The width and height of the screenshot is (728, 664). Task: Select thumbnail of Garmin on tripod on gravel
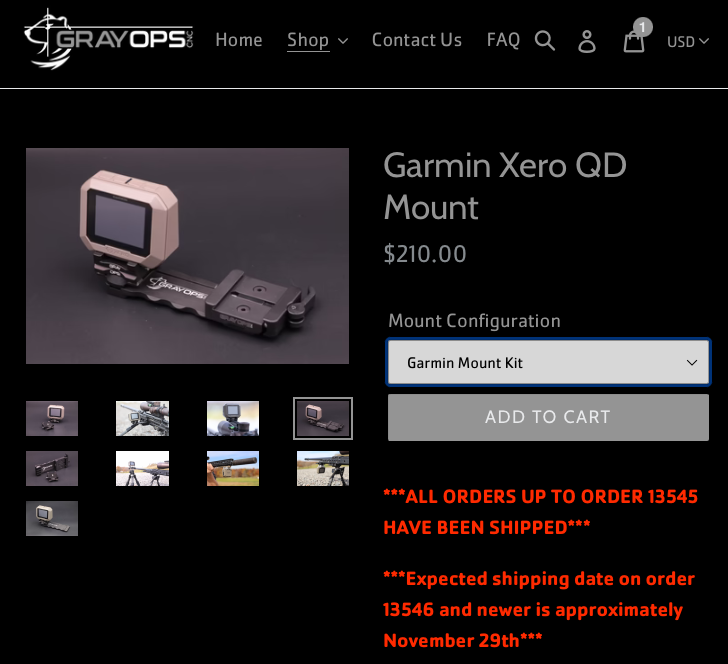[x=143, y=469]
